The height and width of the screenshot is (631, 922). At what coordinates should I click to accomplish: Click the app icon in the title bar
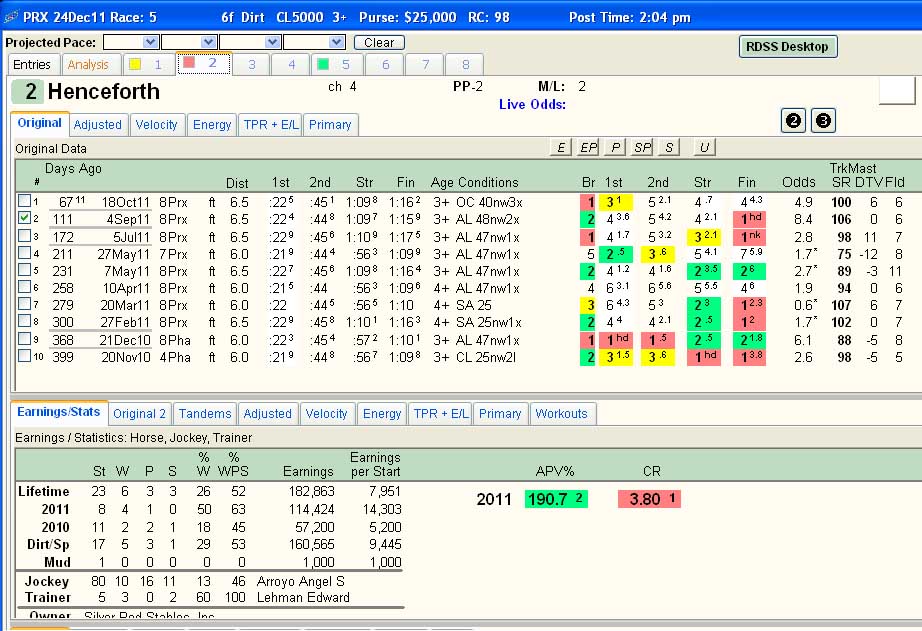(x=10, y=17)
